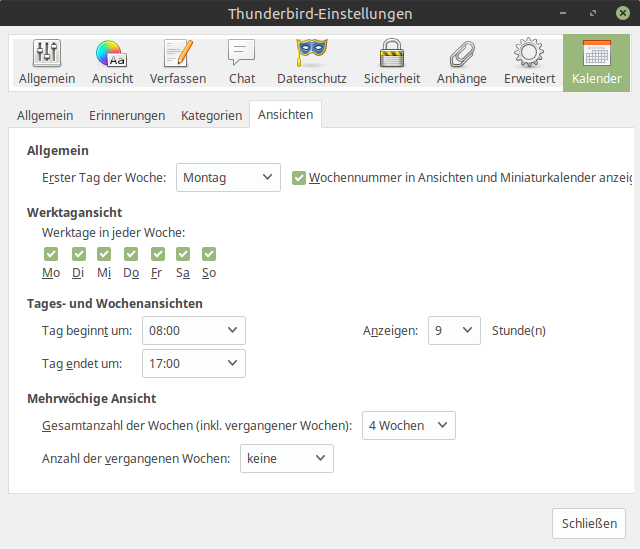Close the settings window via titlebar

(x=623, y=13)
